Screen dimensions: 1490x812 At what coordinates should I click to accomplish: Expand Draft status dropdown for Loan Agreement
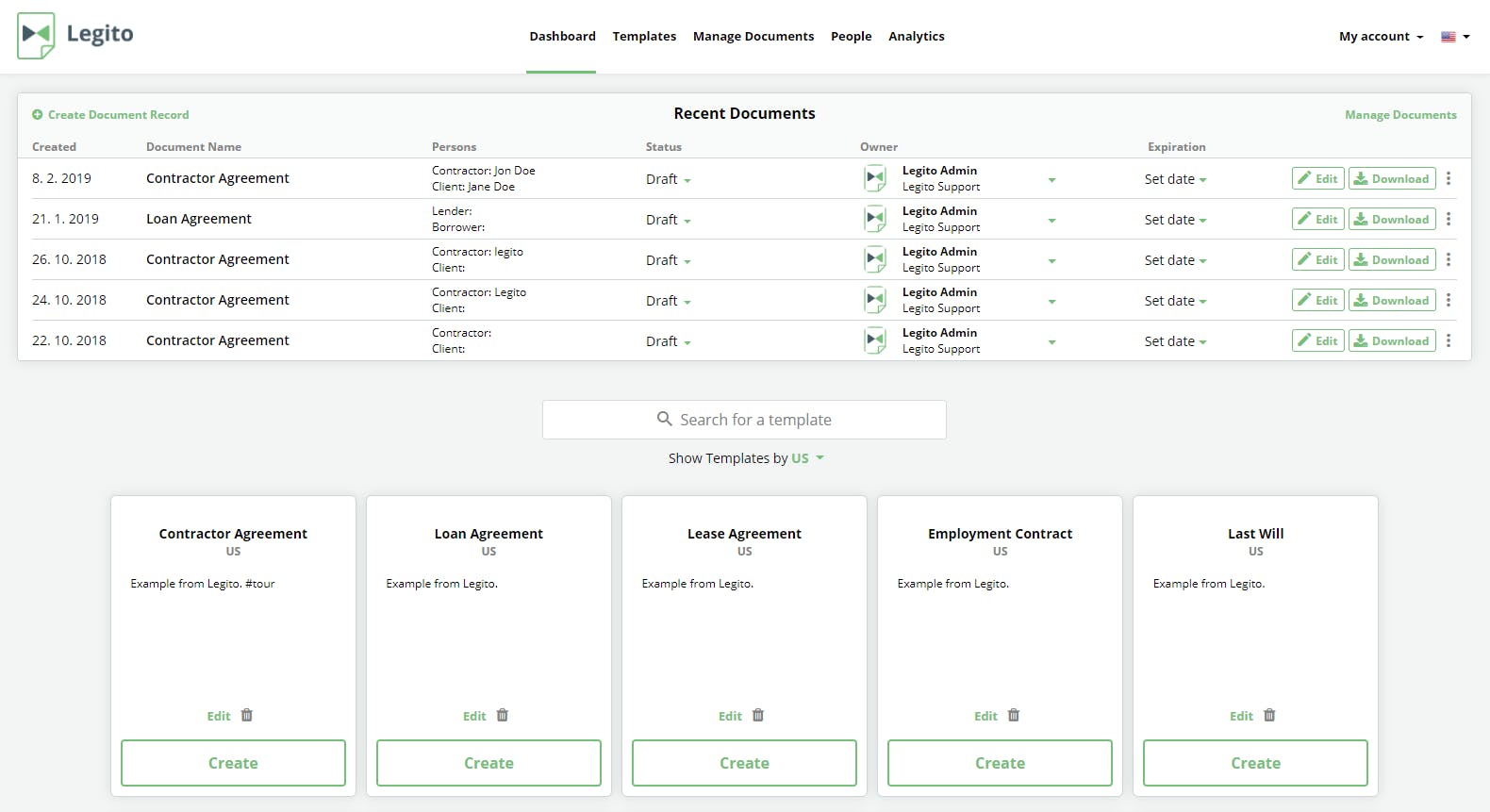[x=668, y=220]
